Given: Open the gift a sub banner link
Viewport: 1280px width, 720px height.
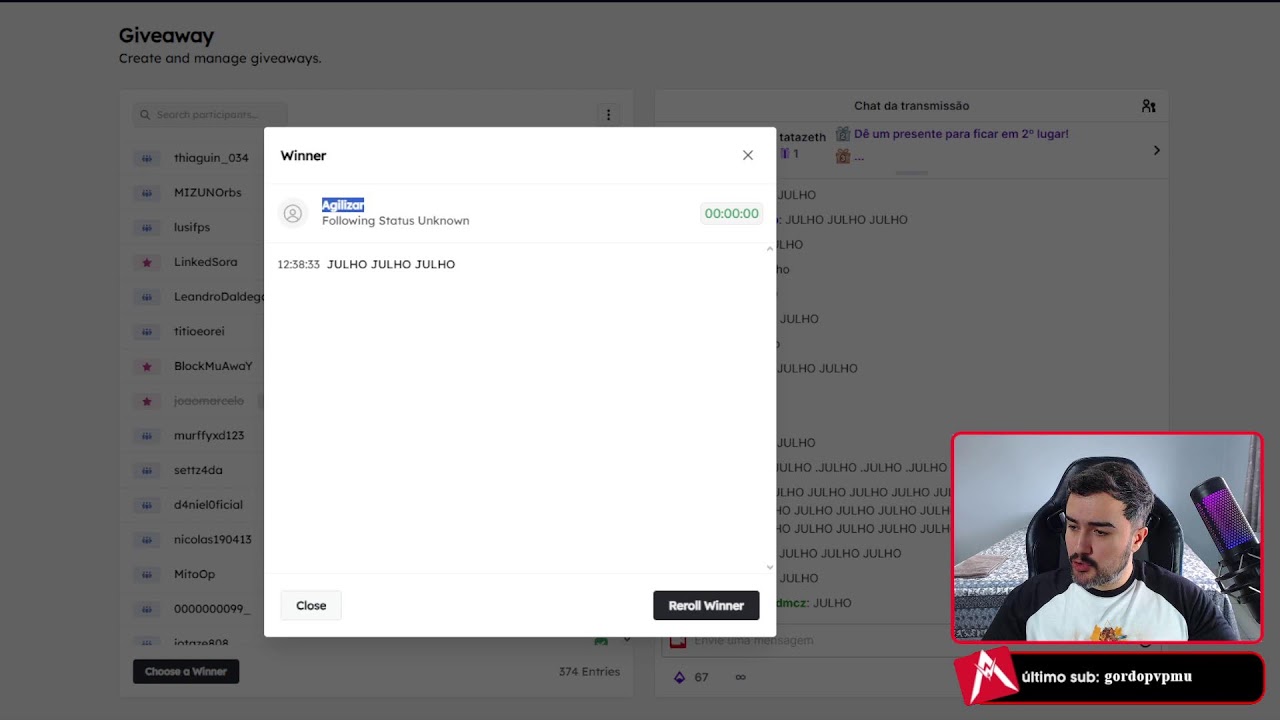Looking at the screenshot, I should (960, 134).
